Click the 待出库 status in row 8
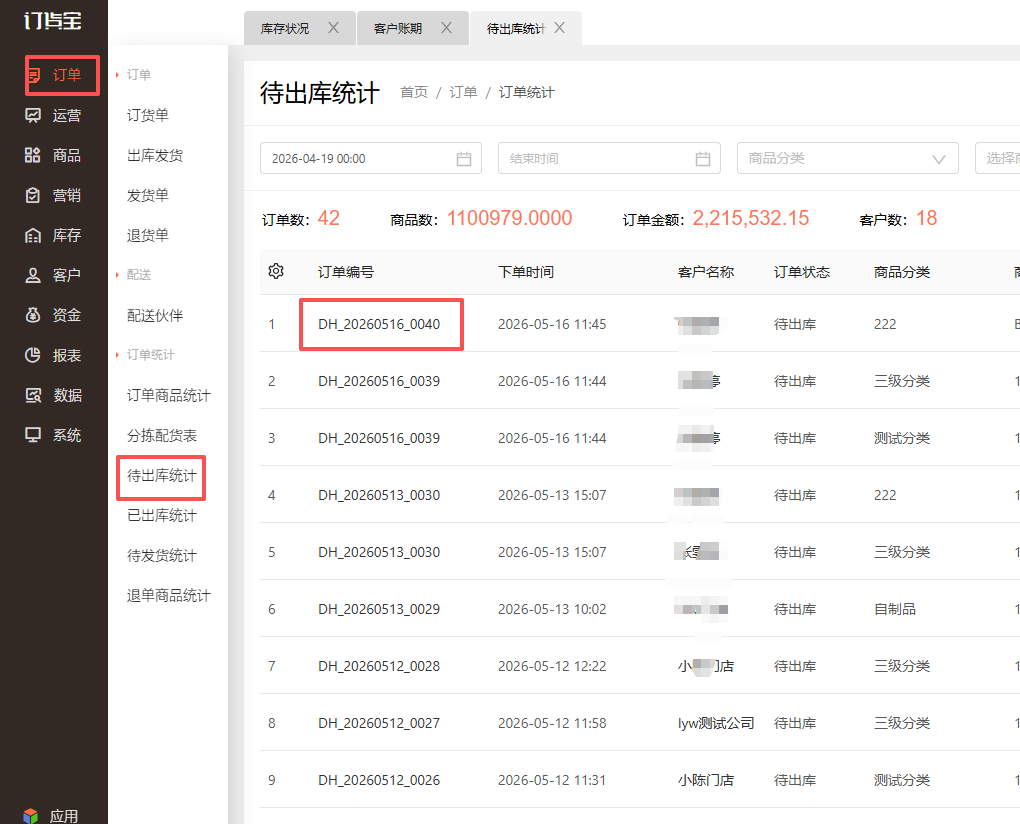Viewport: 1020px width, 824px height. [x=795, y=723]
